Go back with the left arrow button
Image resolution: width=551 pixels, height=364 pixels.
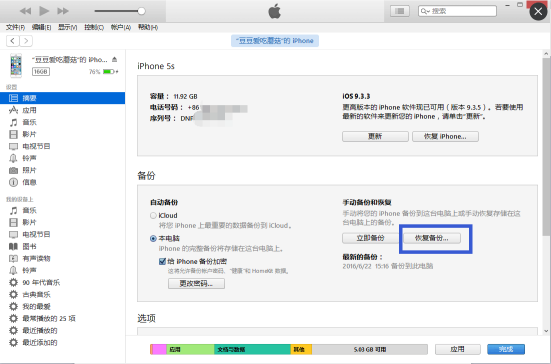click(x=13, y=41)
